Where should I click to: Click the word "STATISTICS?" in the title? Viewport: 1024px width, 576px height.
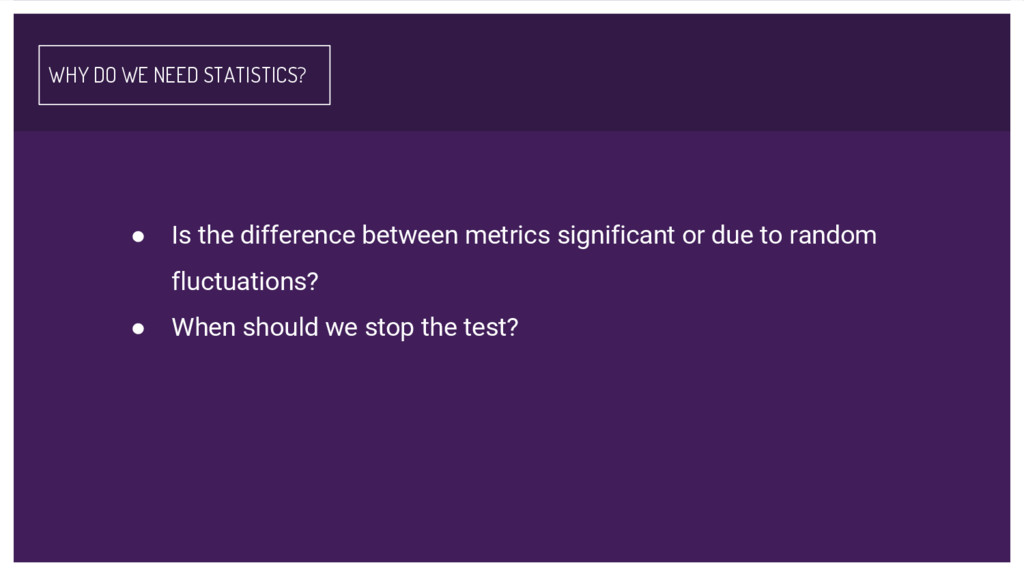click(255, 75)
